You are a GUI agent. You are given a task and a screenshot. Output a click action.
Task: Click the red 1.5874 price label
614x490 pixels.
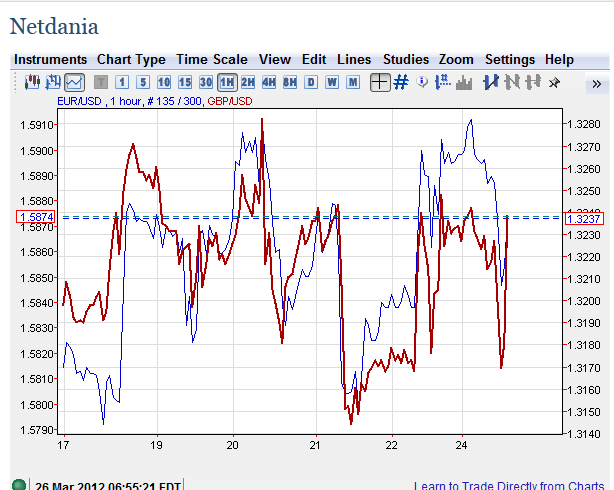click(x=35, y=217)
